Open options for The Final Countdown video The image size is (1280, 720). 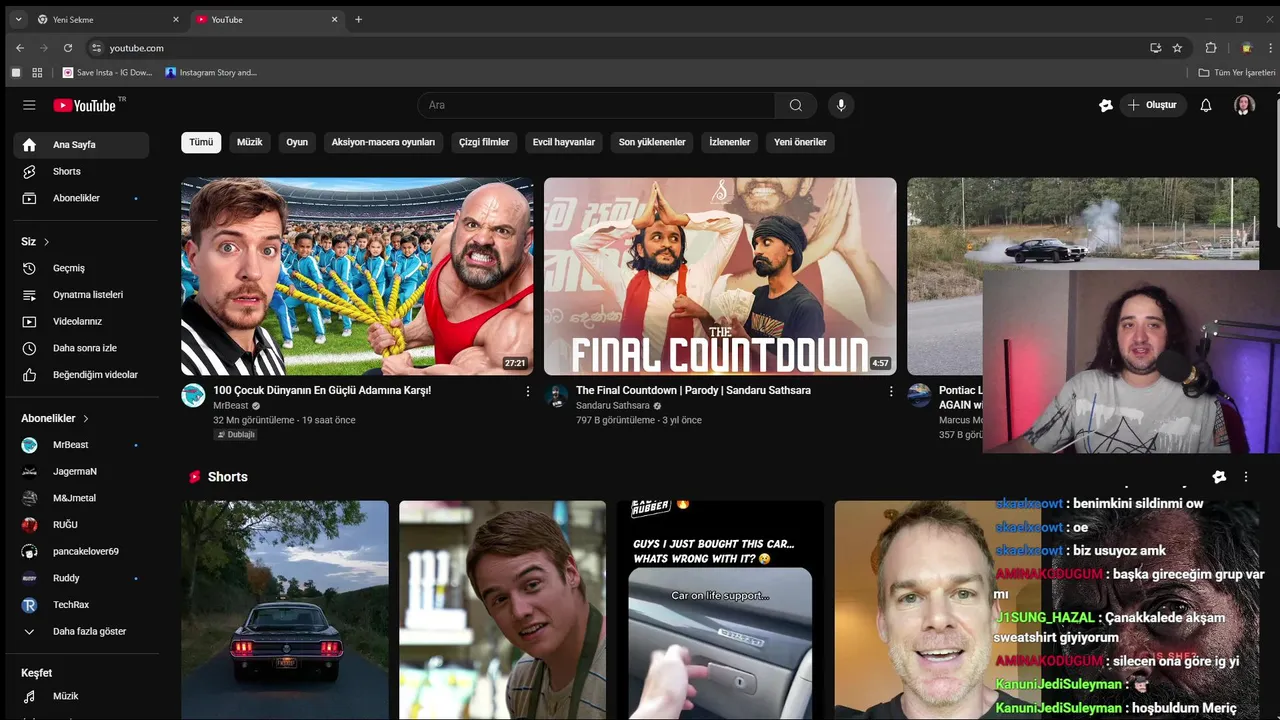tap(891, 391)
